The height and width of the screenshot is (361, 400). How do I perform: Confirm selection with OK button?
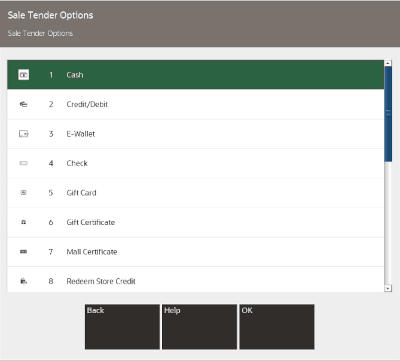point(277,327)
